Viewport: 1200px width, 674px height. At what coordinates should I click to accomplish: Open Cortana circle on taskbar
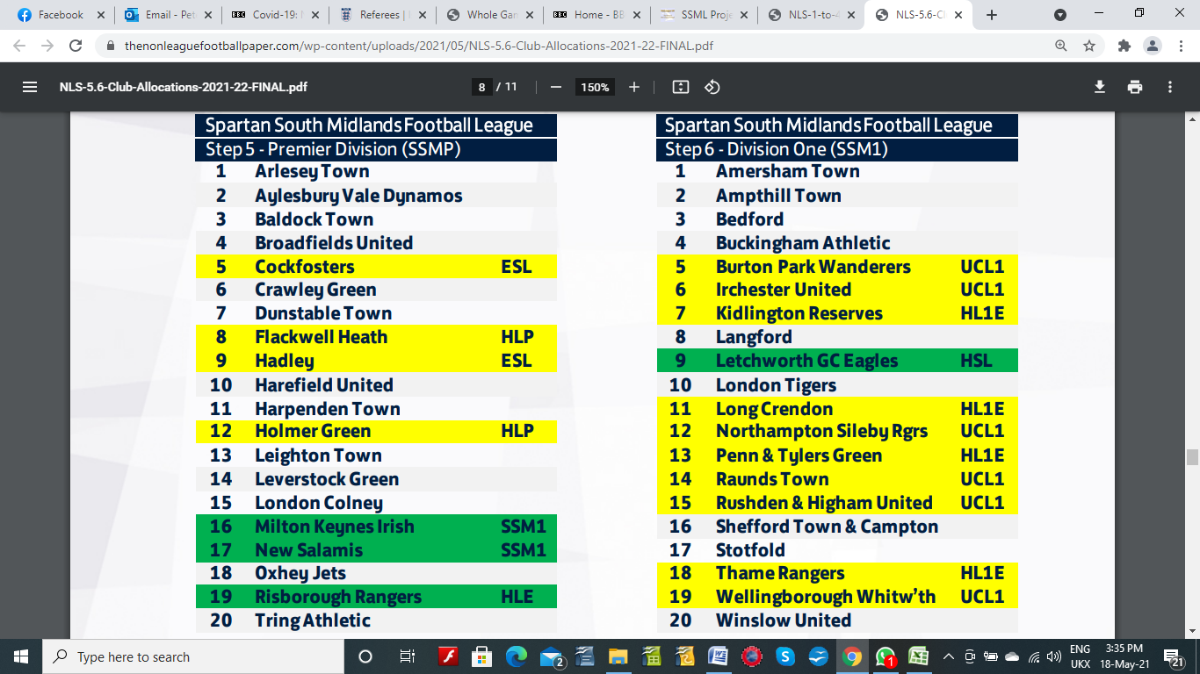click(x=365, y=657)
